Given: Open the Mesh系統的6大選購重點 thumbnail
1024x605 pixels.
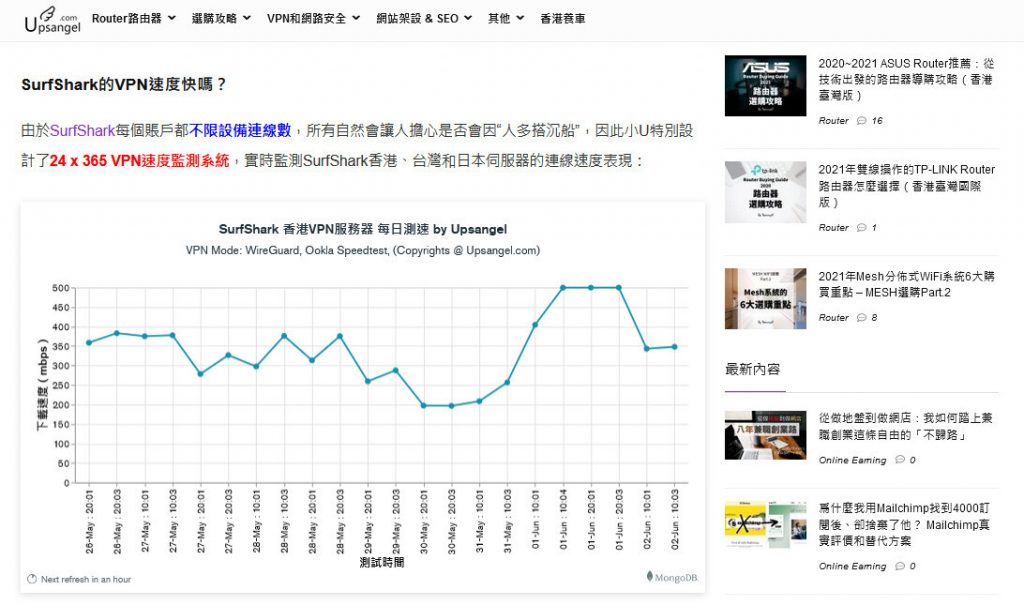Looking at the screenshot, I should coord(765,299).
